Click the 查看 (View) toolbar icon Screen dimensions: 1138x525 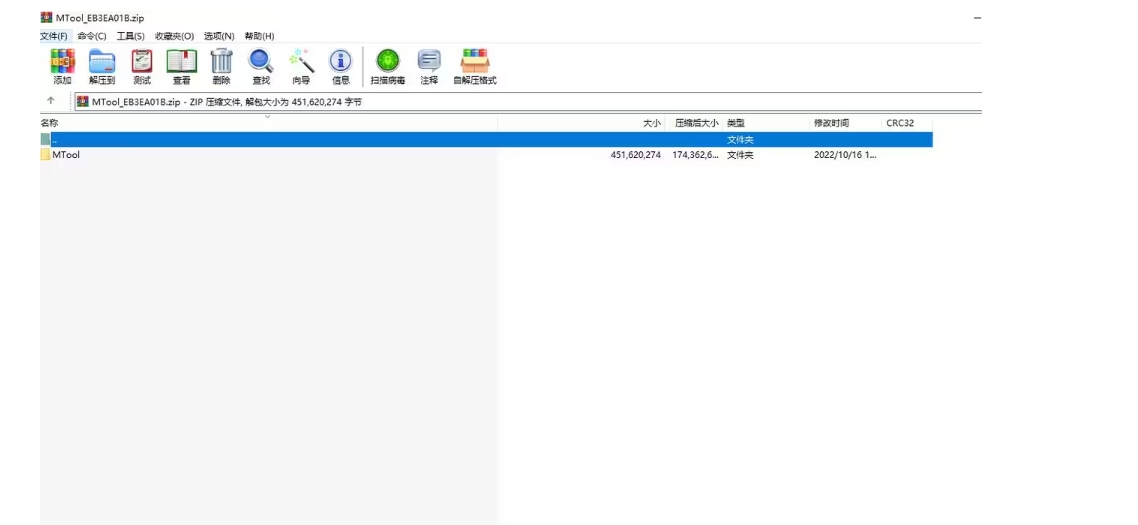click(181, 62)
